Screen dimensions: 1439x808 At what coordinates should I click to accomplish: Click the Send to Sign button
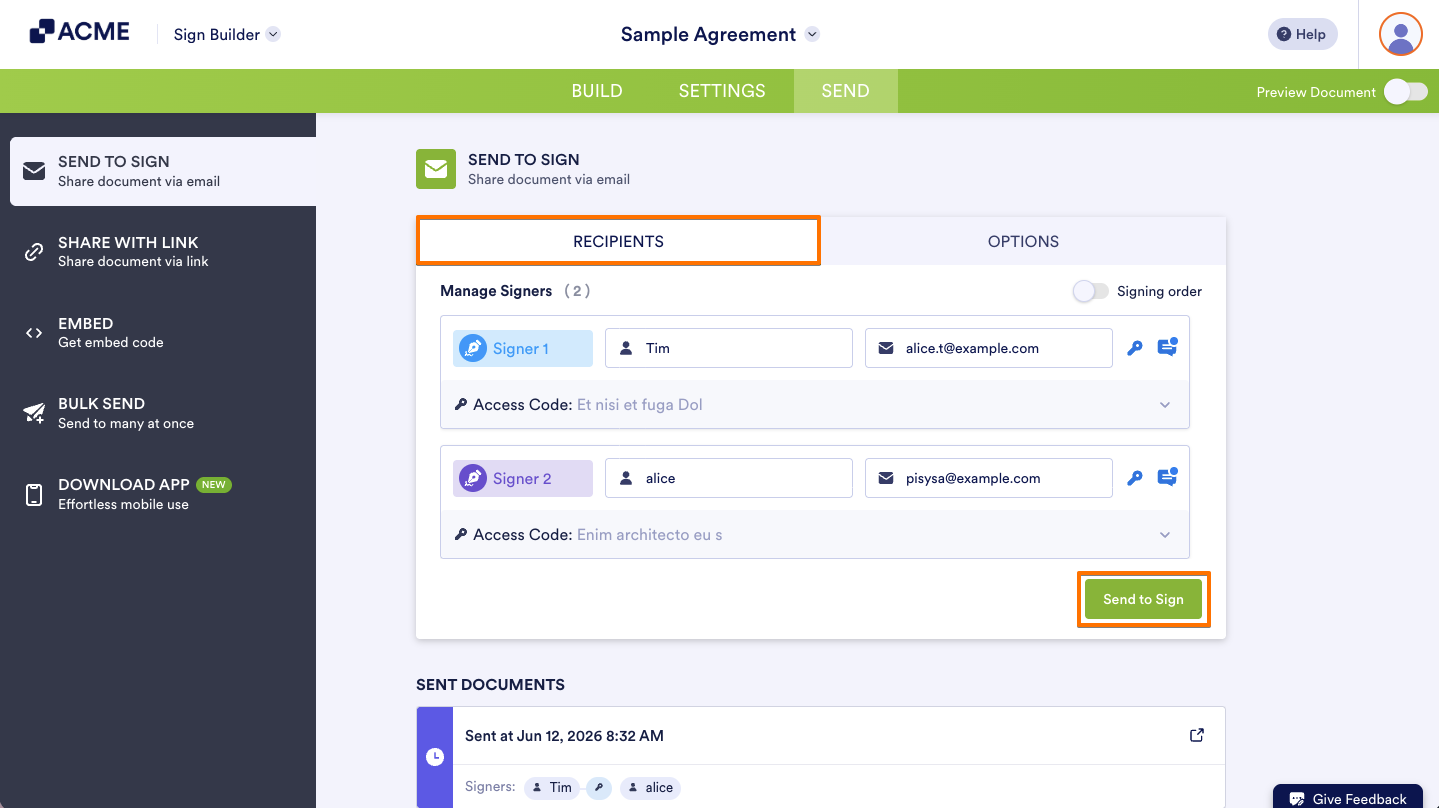pyautogui.click(x=1143, y=599)
